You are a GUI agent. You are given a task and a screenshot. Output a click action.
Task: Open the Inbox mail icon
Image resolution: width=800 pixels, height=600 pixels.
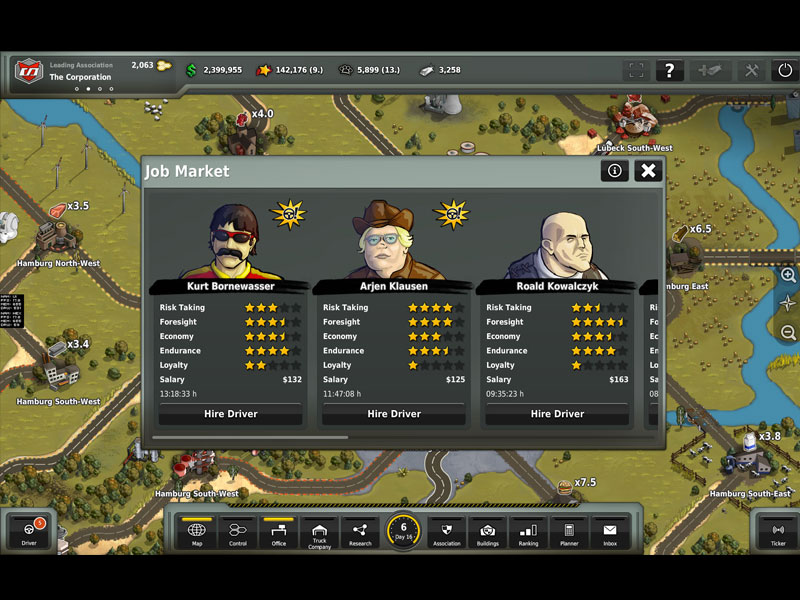609,533
